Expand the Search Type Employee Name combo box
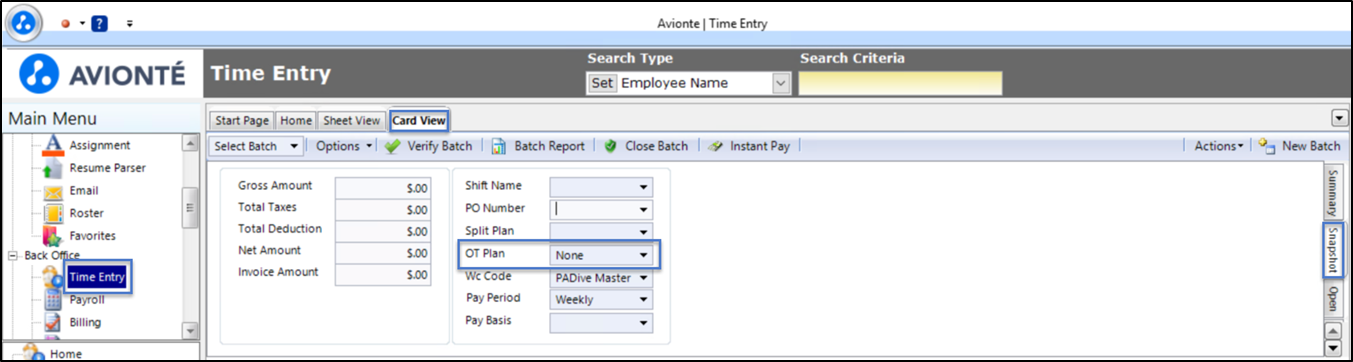1353x362 pixels. [x=781, y=84]
